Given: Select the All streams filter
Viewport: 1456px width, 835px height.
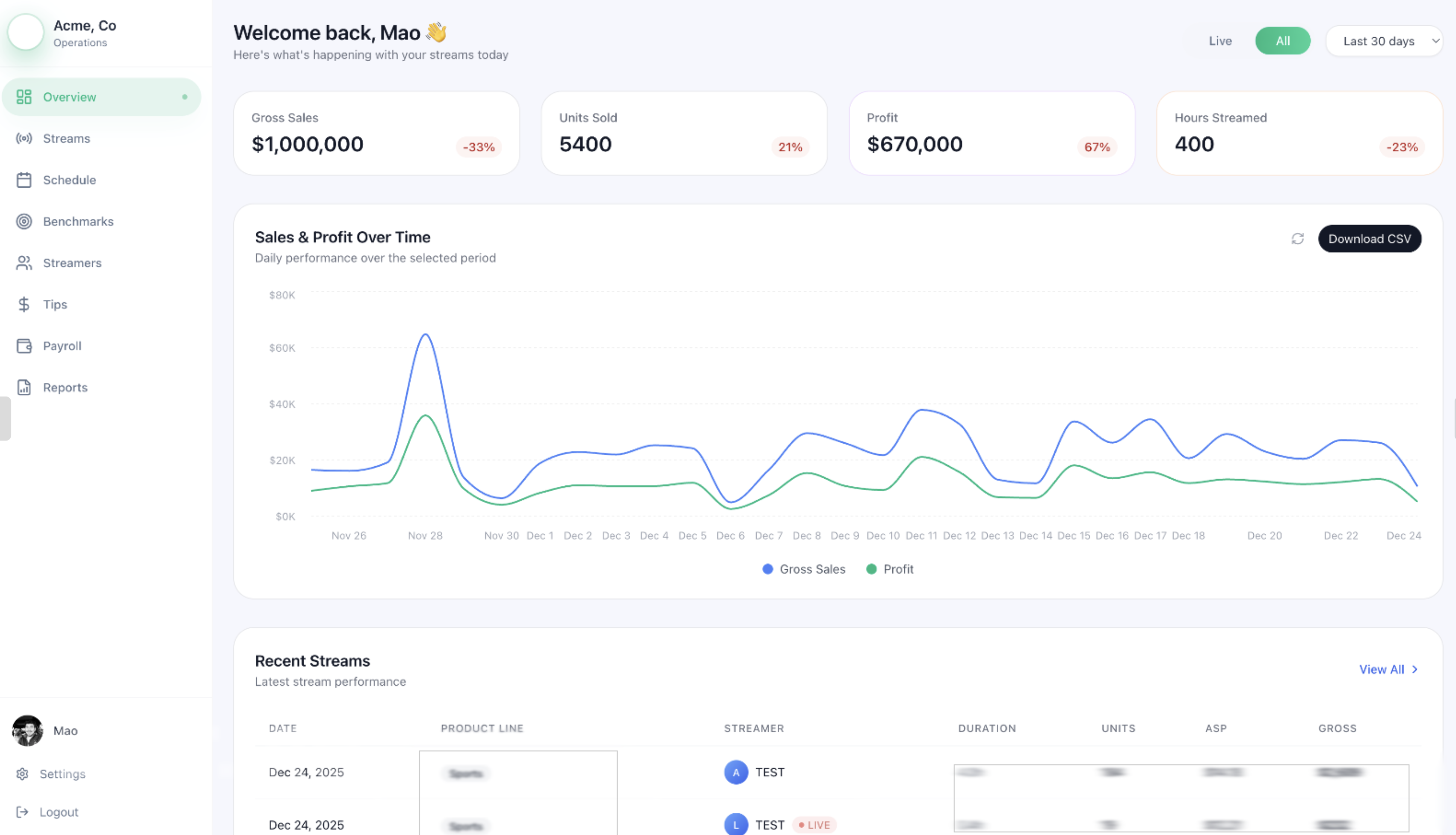Looking at the screenshot, I should (x=1282, y=41).
